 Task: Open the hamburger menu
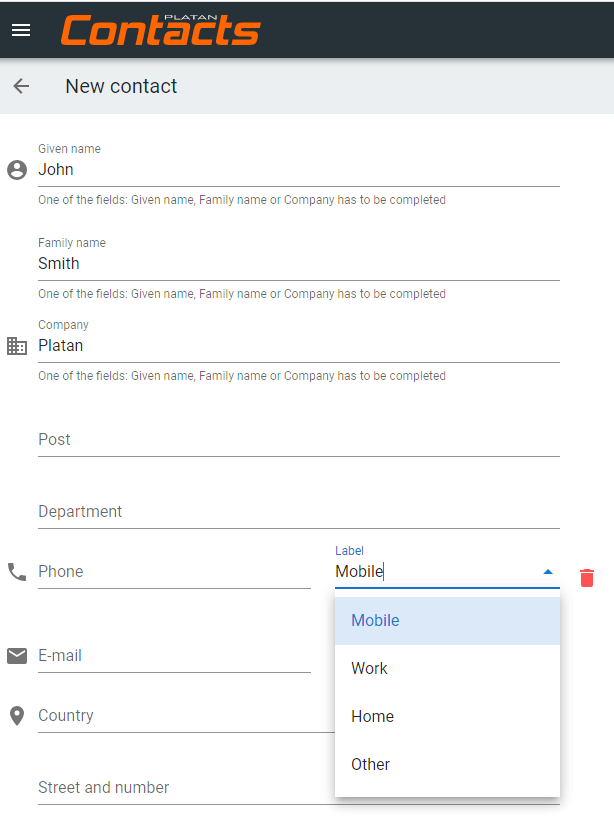click(21, 30)
